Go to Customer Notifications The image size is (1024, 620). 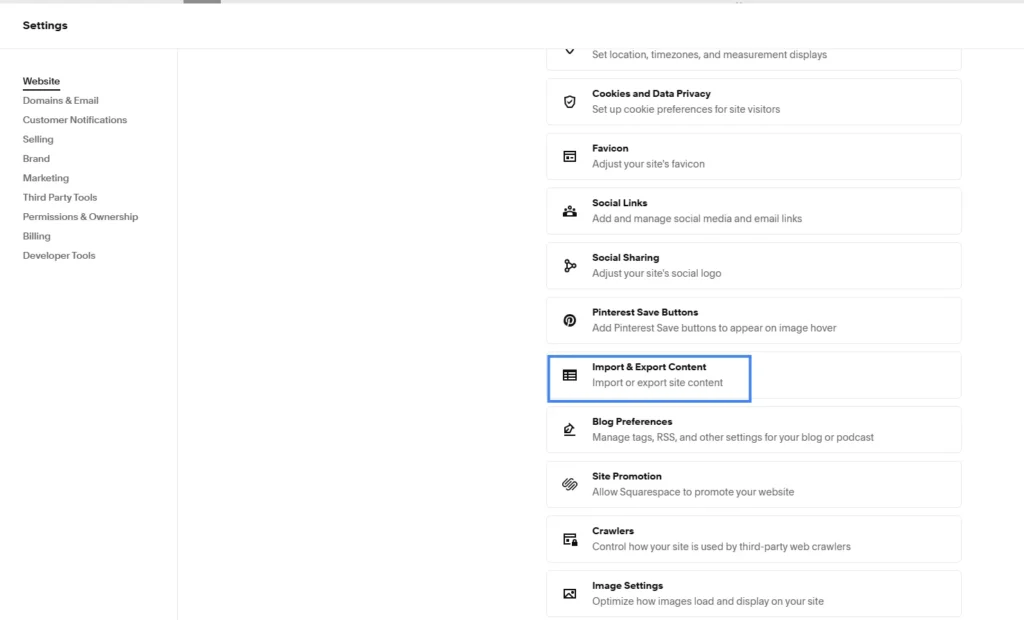[x=75, y=120]
